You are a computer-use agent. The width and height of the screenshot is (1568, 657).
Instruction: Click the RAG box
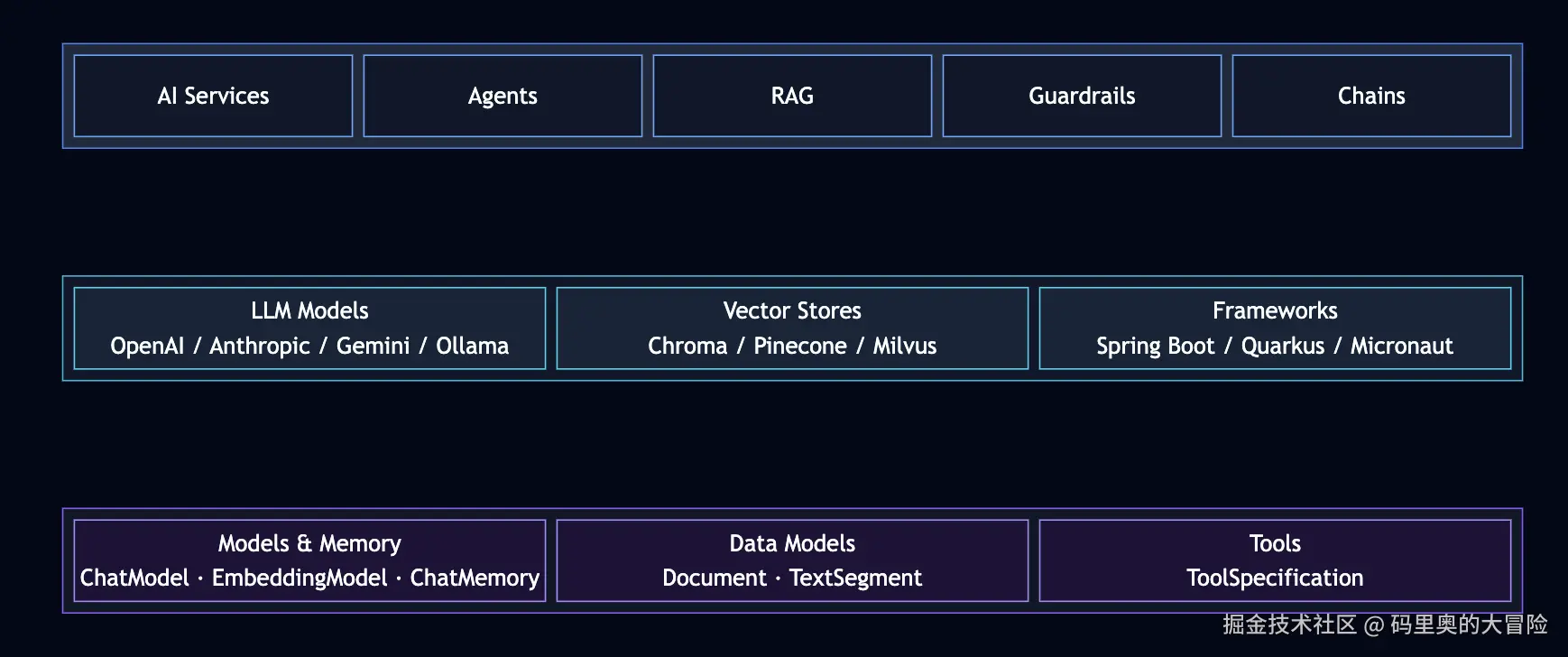792,96
